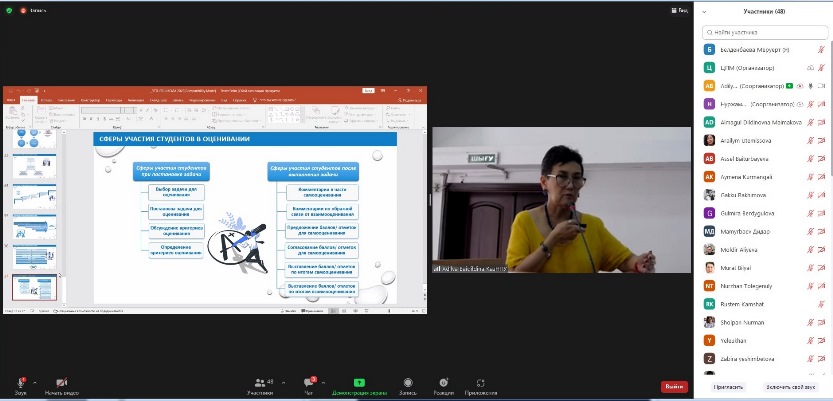
Task: Collapse the Participants panel with chevron
Action: pyautogui.click(x=706, y=12)
